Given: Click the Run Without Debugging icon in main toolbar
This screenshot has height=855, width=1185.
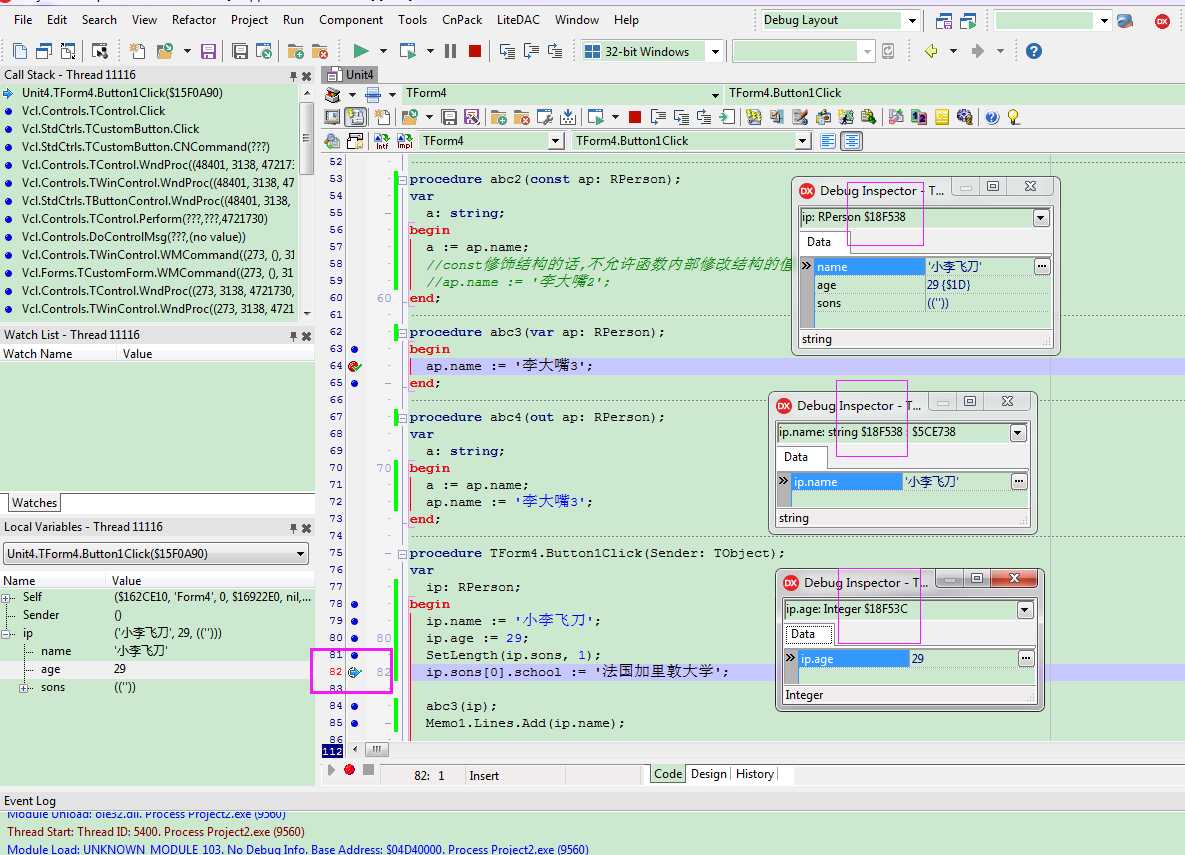Looking at the screenshot, I should coord(408,51).
